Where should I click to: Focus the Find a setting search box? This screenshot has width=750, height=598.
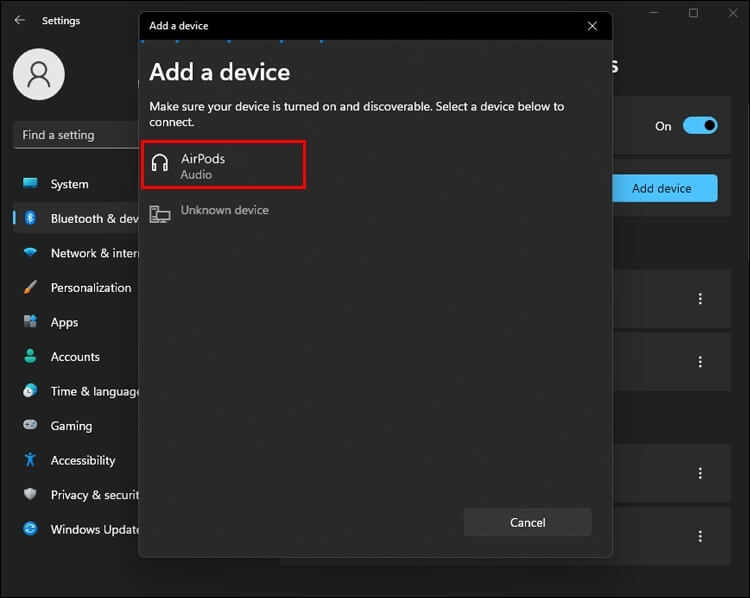point(77,135)
